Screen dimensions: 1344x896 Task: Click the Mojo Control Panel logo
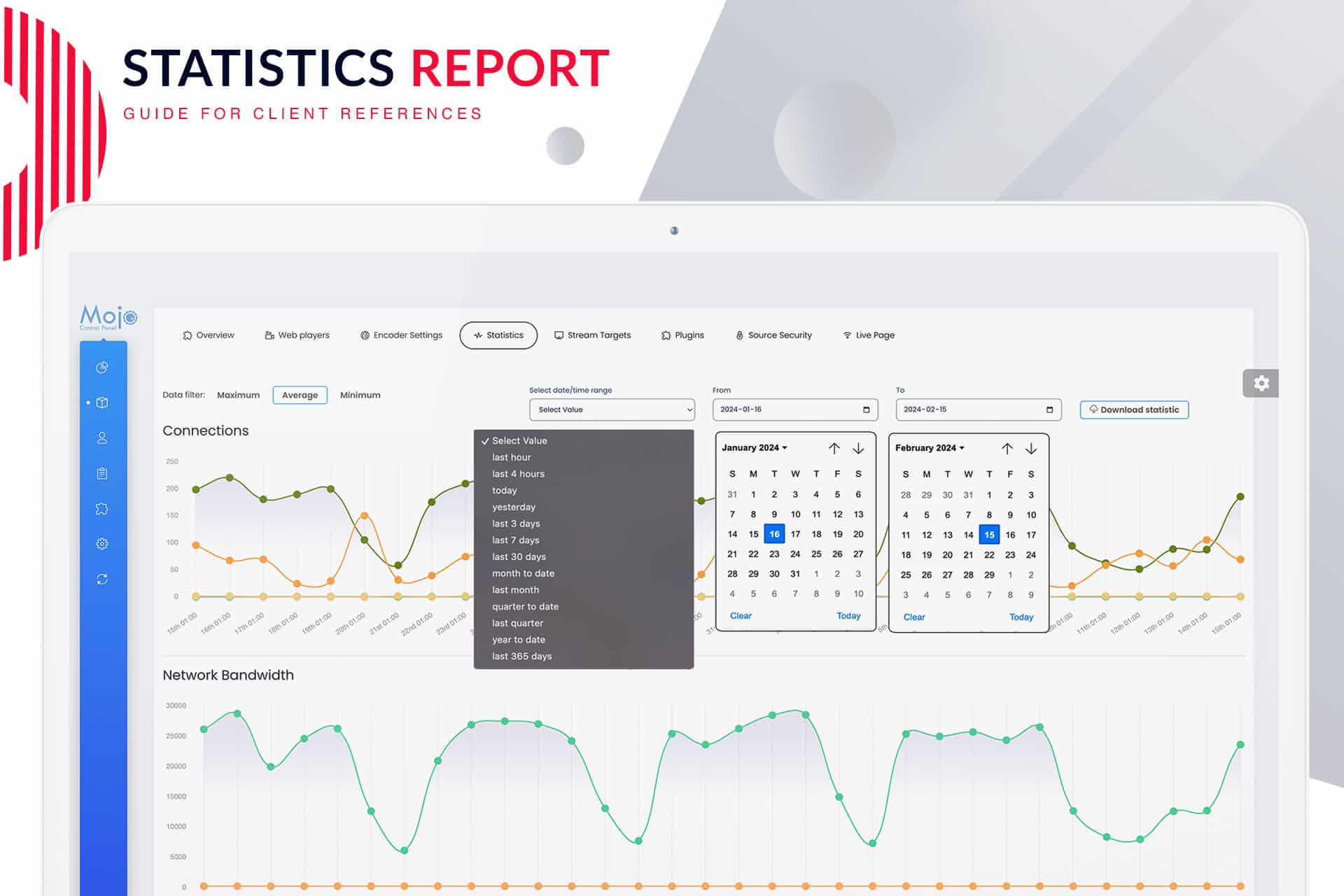pyautogui.click(x=108, y=317)
